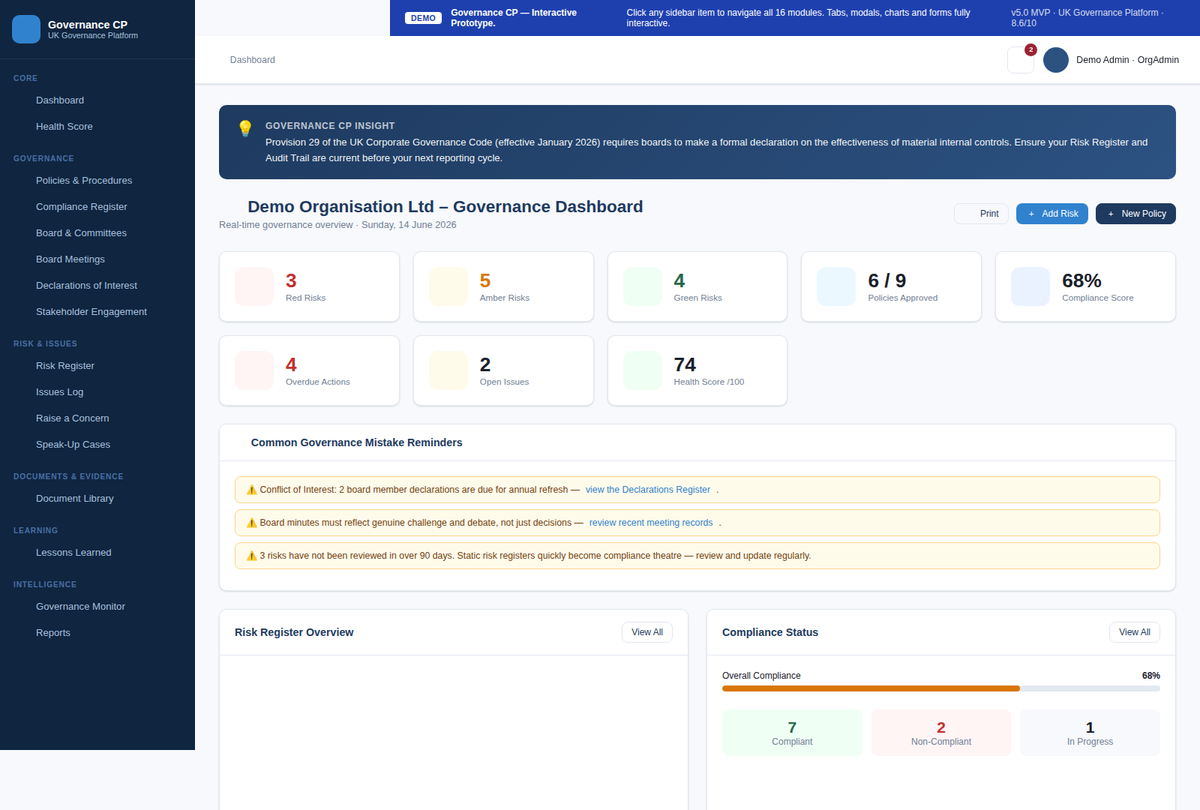The image size is (1200, 810).
Task: Click the blue Governance CP logo square
Action: tap(26, 29)
